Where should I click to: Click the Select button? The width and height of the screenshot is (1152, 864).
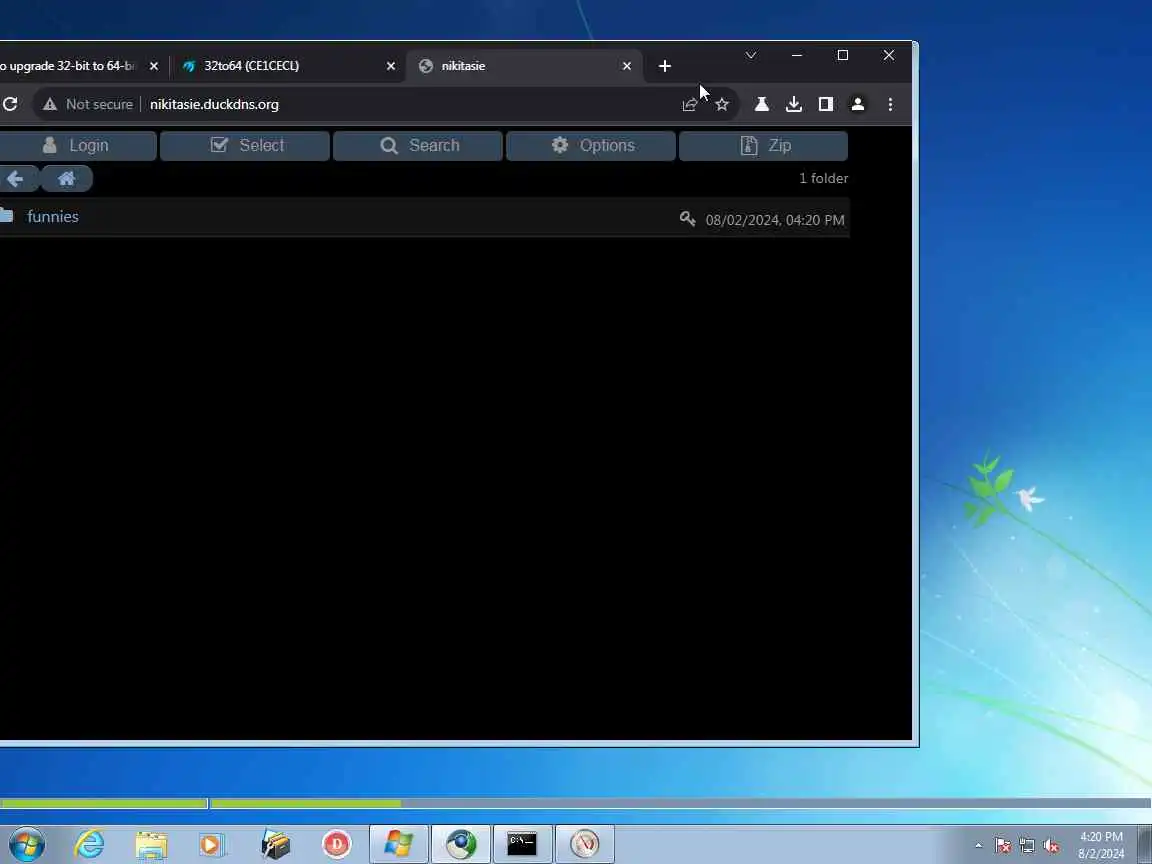point(245,145)
